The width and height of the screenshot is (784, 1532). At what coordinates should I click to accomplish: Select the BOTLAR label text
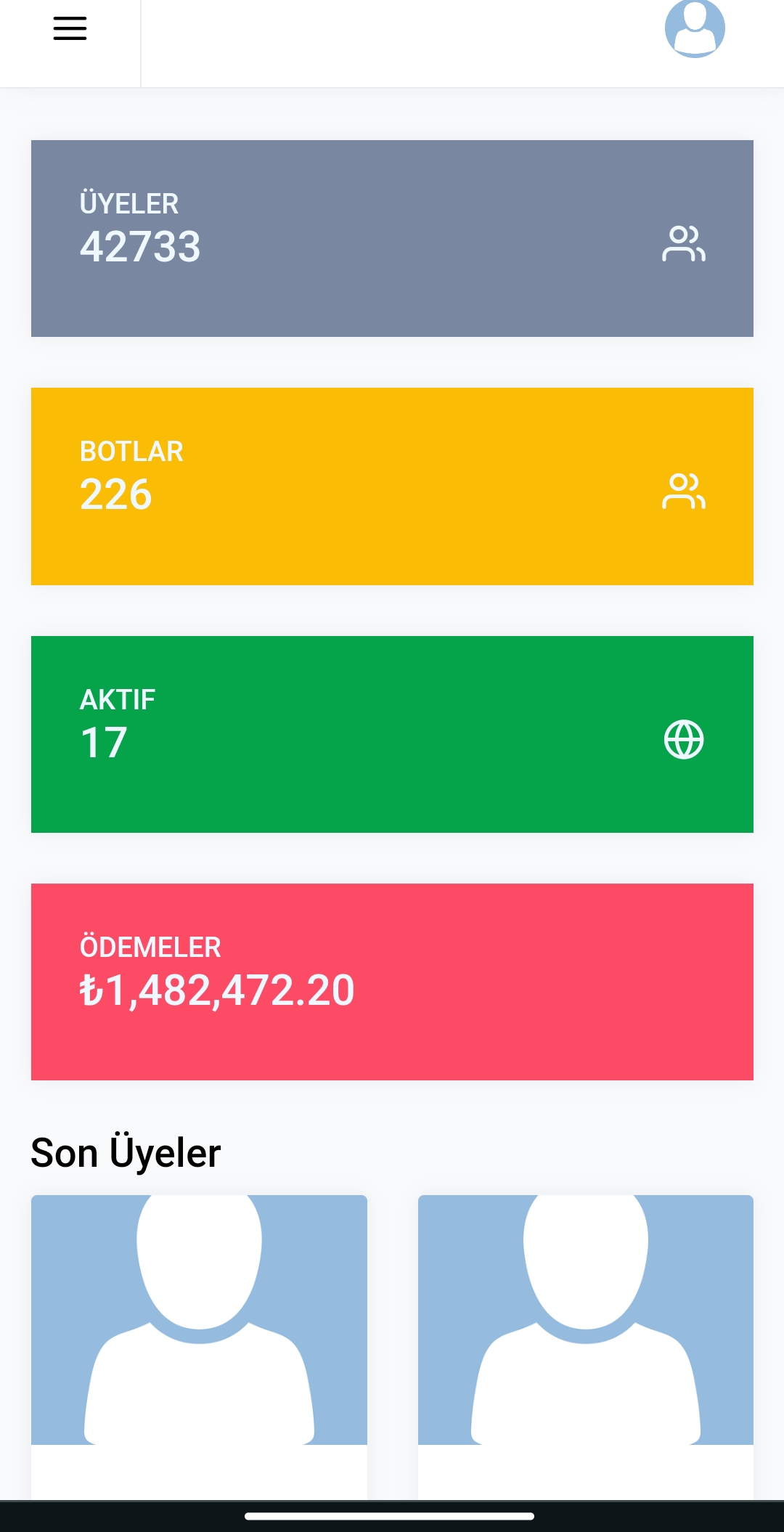click(131, 451)
